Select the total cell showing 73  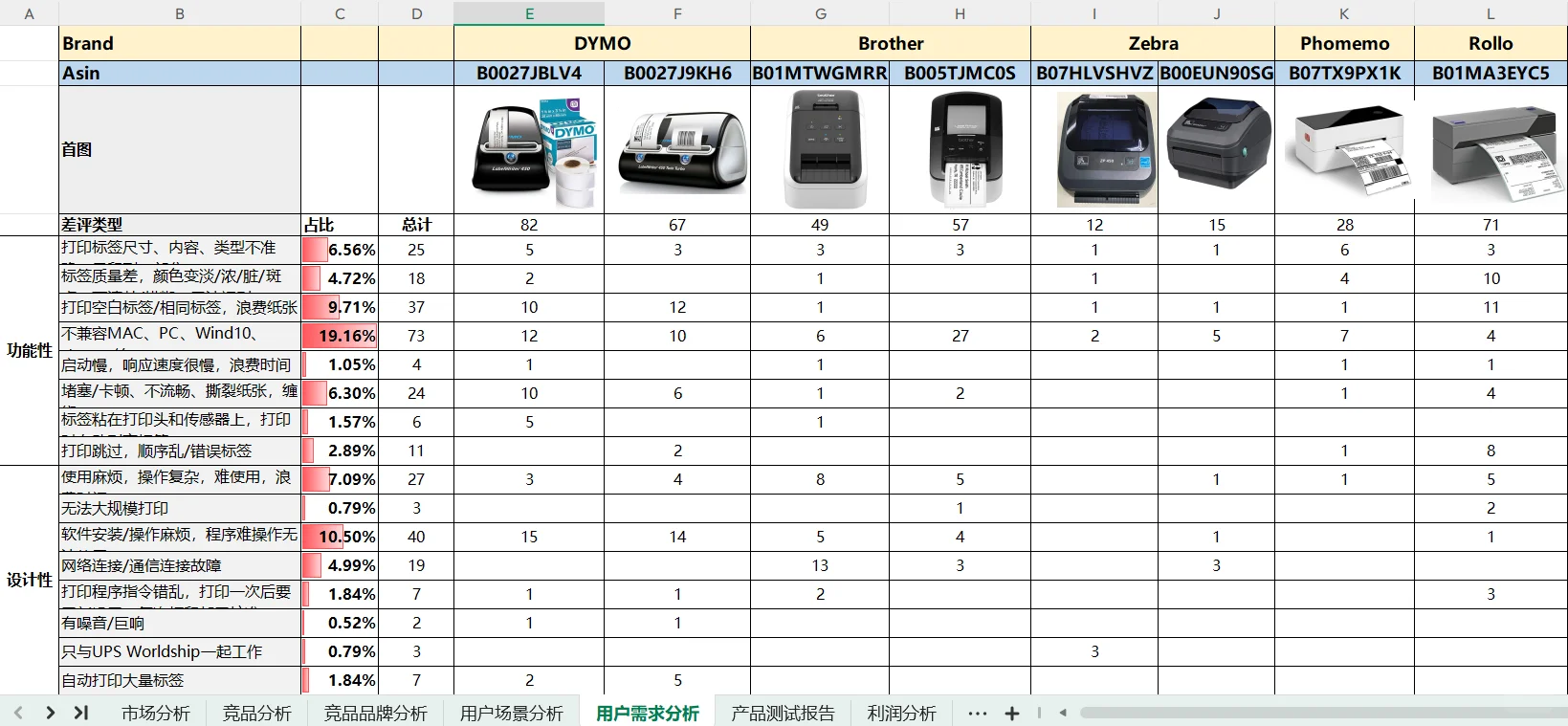(416, 336)
